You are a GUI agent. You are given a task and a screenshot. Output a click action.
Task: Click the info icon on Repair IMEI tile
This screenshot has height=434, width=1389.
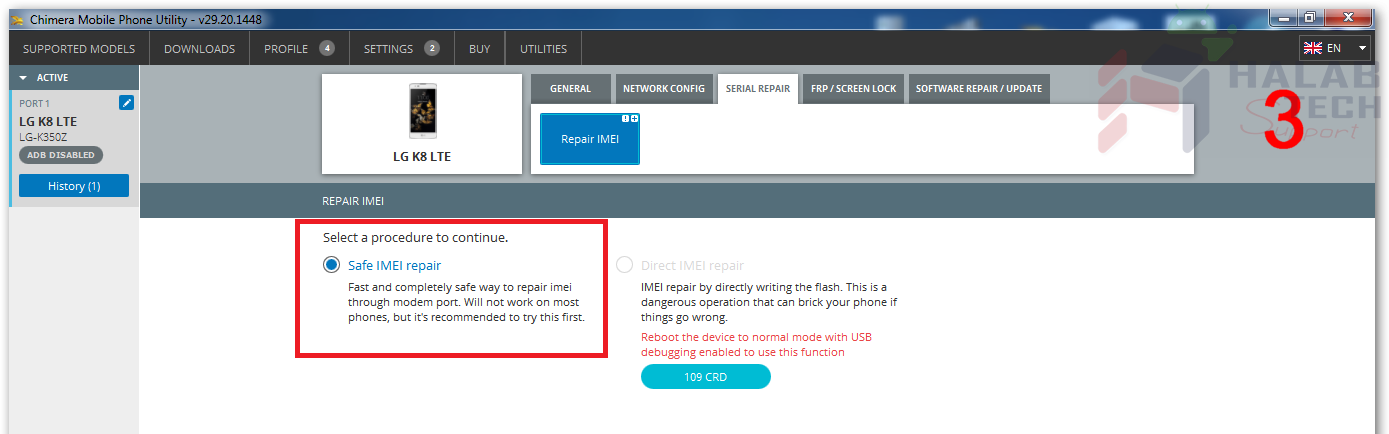(625, 119)
